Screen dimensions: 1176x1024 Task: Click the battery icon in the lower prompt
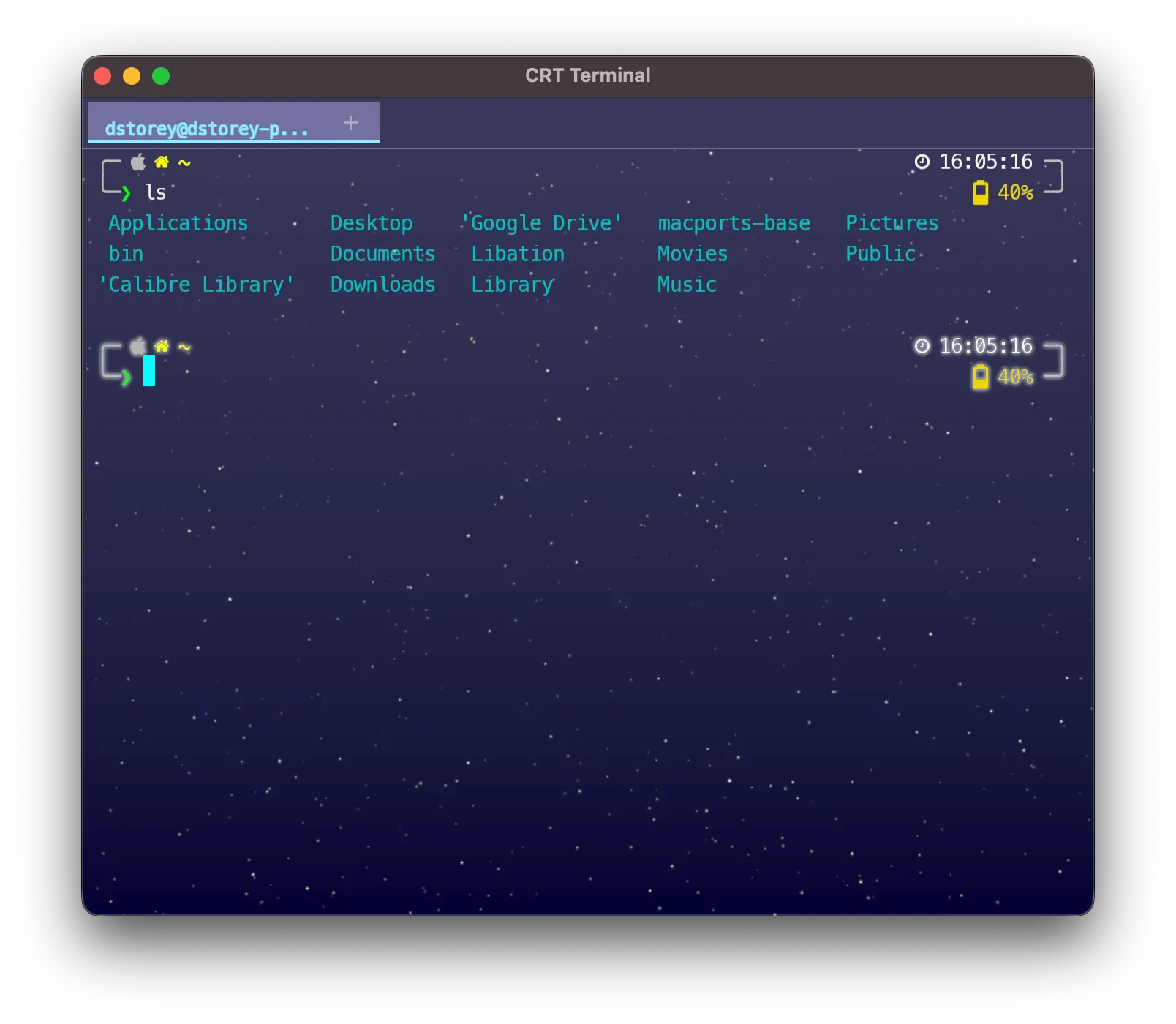pyautogui.click(x=980, y=377)
